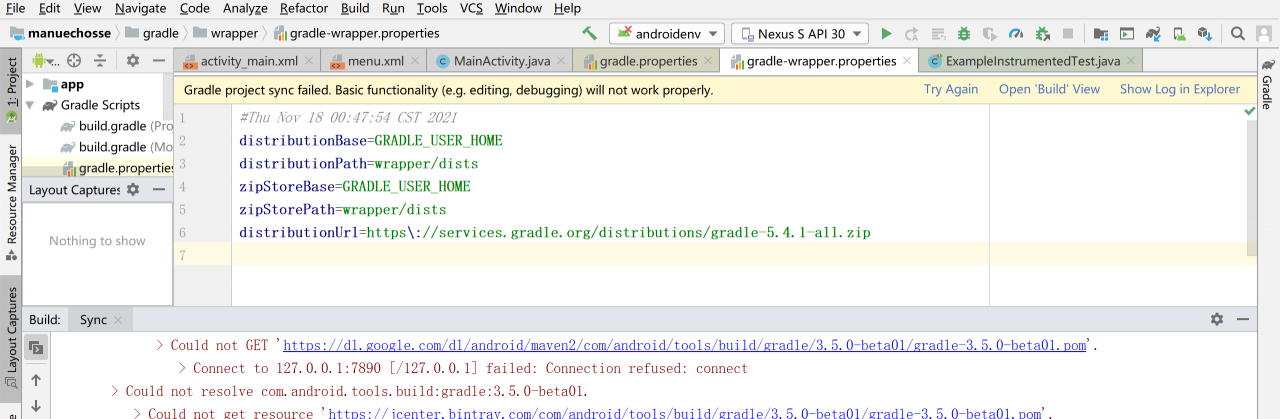Locate current file with crosshair icon
The width and height of the screenshot is (1280, 419).
(73, 61)
